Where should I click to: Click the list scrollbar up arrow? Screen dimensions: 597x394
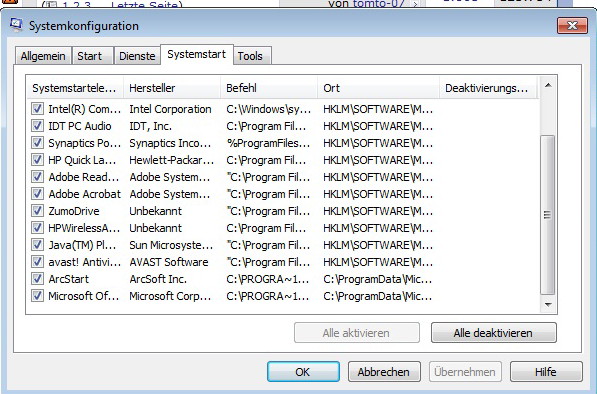548,85
